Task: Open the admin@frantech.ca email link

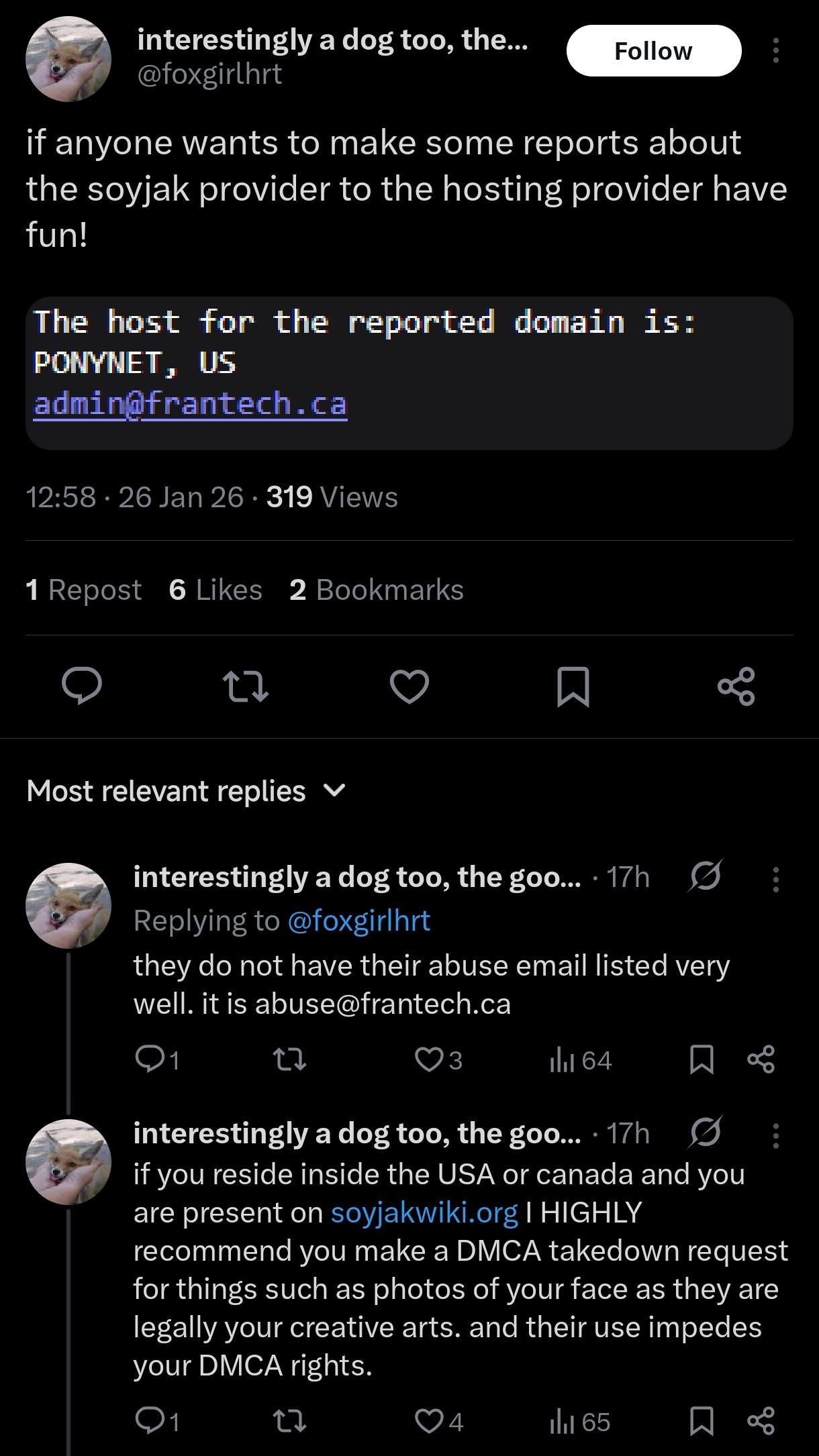Action: pos(190,404)
